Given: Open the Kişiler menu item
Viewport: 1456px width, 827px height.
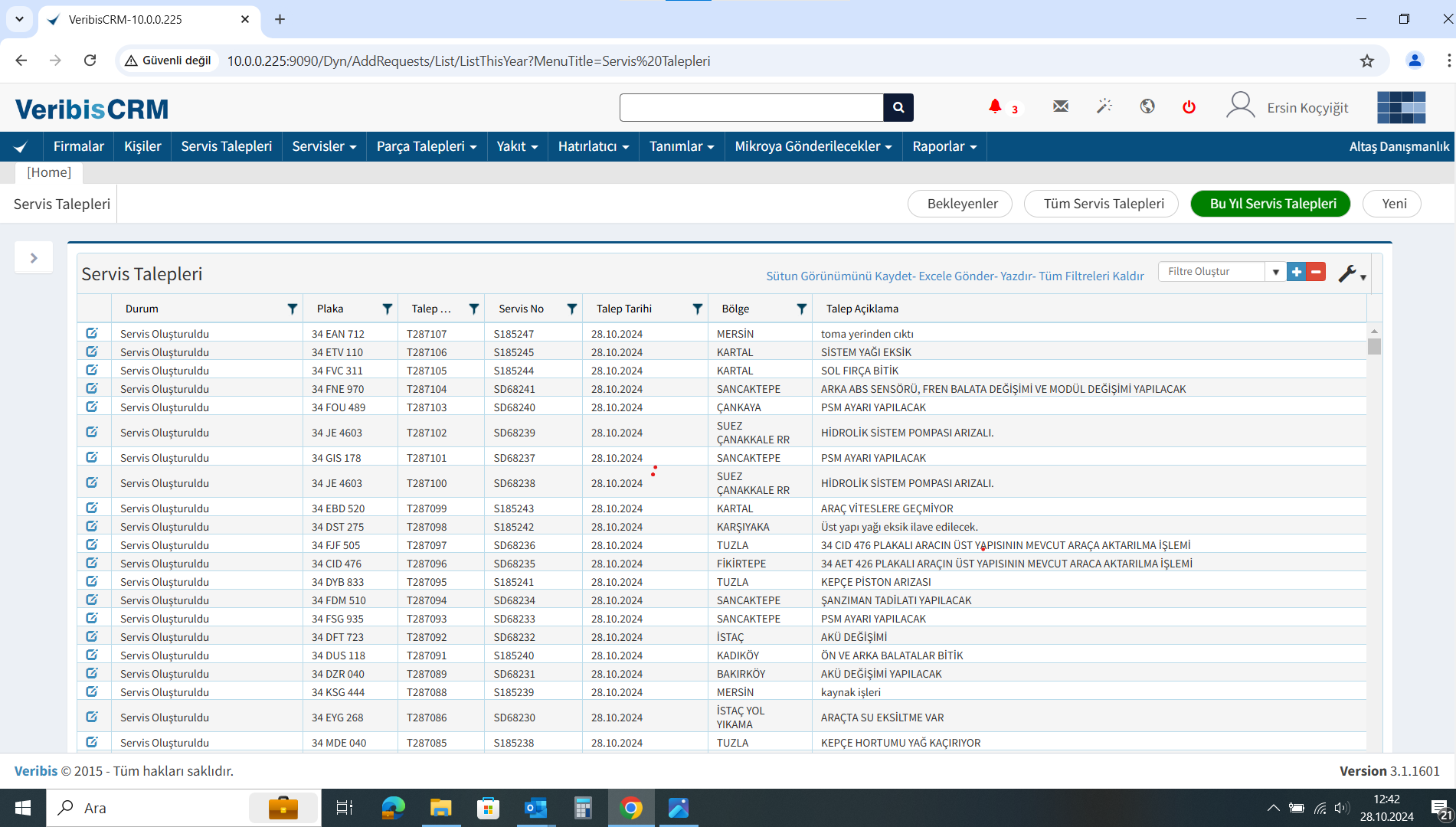Looking at the screenshot, I should point(142,146).
